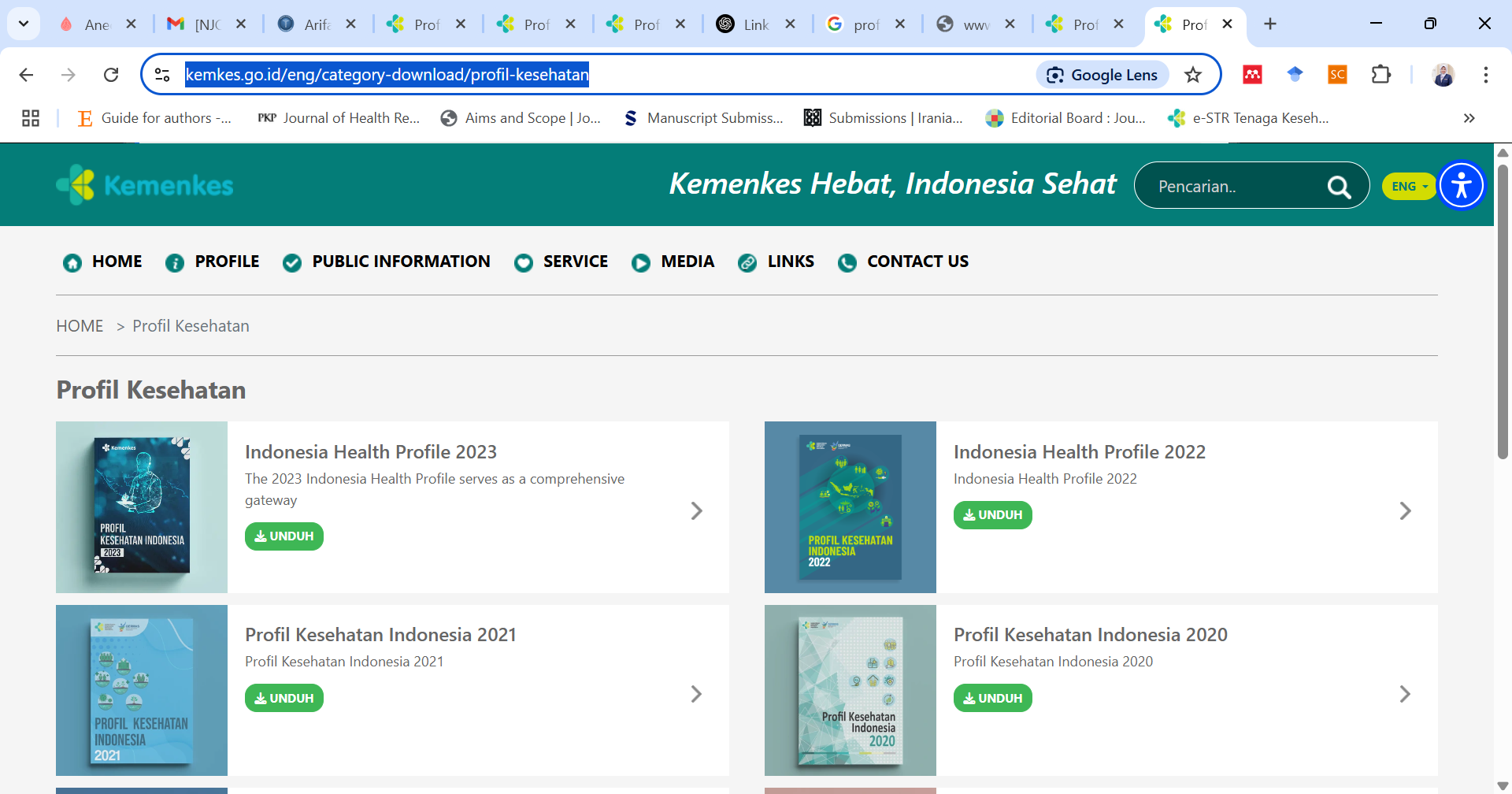
Task: Open Chrome three-dot menu
Action: (x=1485, y=75)
